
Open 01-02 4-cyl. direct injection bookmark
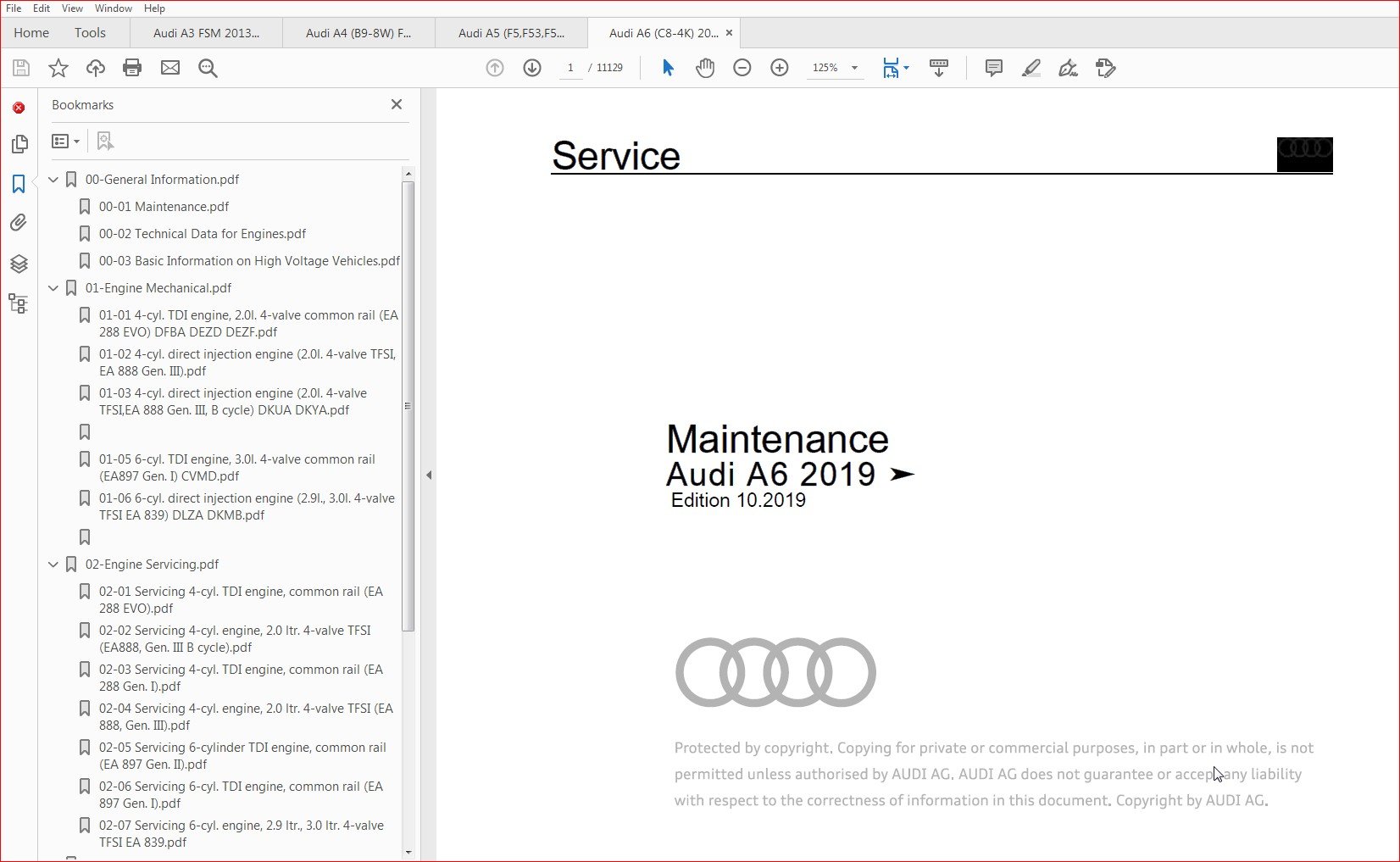247,363
